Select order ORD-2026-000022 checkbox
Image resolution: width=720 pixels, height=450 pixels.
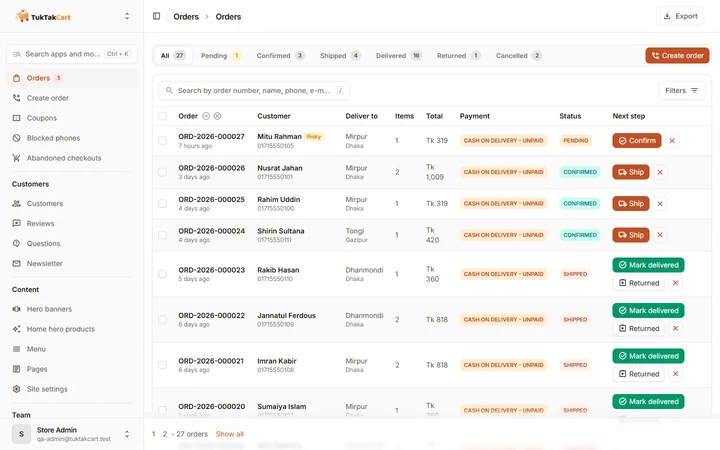tap(163, 320)
